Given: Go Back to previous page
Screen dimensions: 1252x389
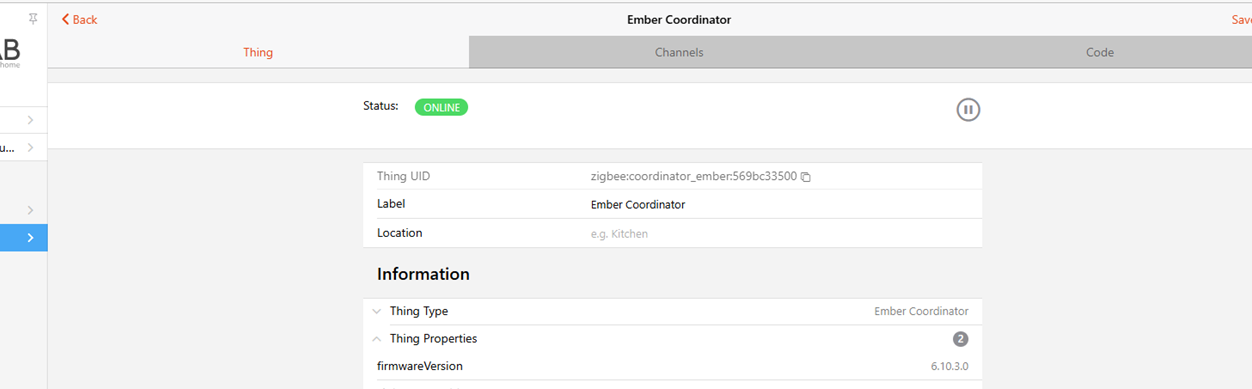Looking at the screenshot, I should [x=79, y=20].
